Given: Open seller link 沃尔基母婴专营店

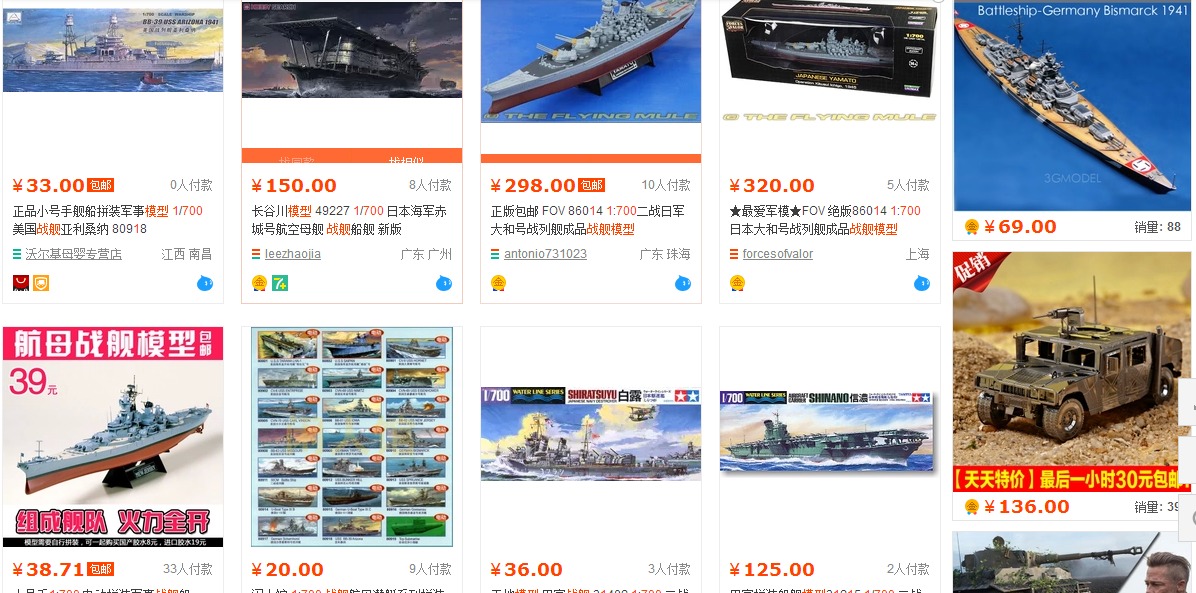Looking at the screenshot, I should click(x=73, y=254).
